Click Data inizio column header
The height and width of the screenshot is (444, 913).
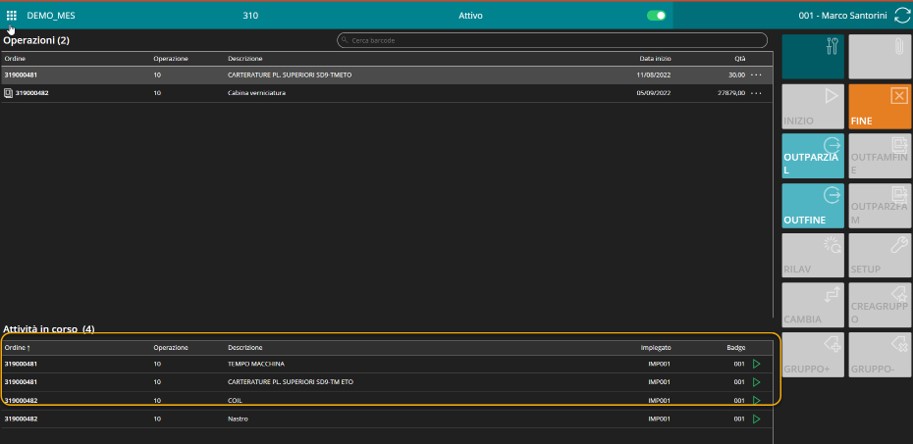tap(655, 59)
